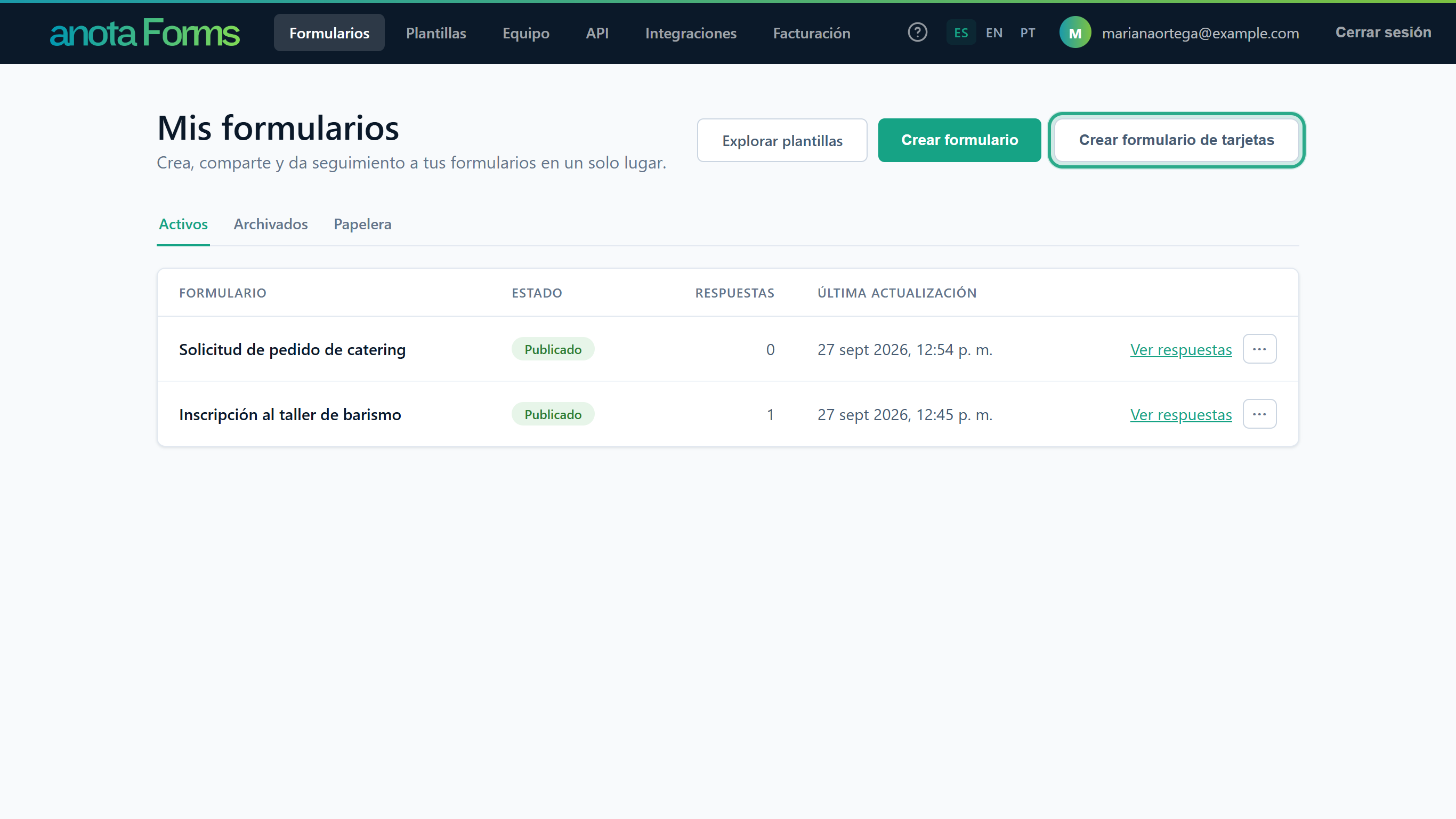The width and height of the screenshot is (1456, 819).
Task: Click Publicado badge in catering row
Action: click(553, 349)
